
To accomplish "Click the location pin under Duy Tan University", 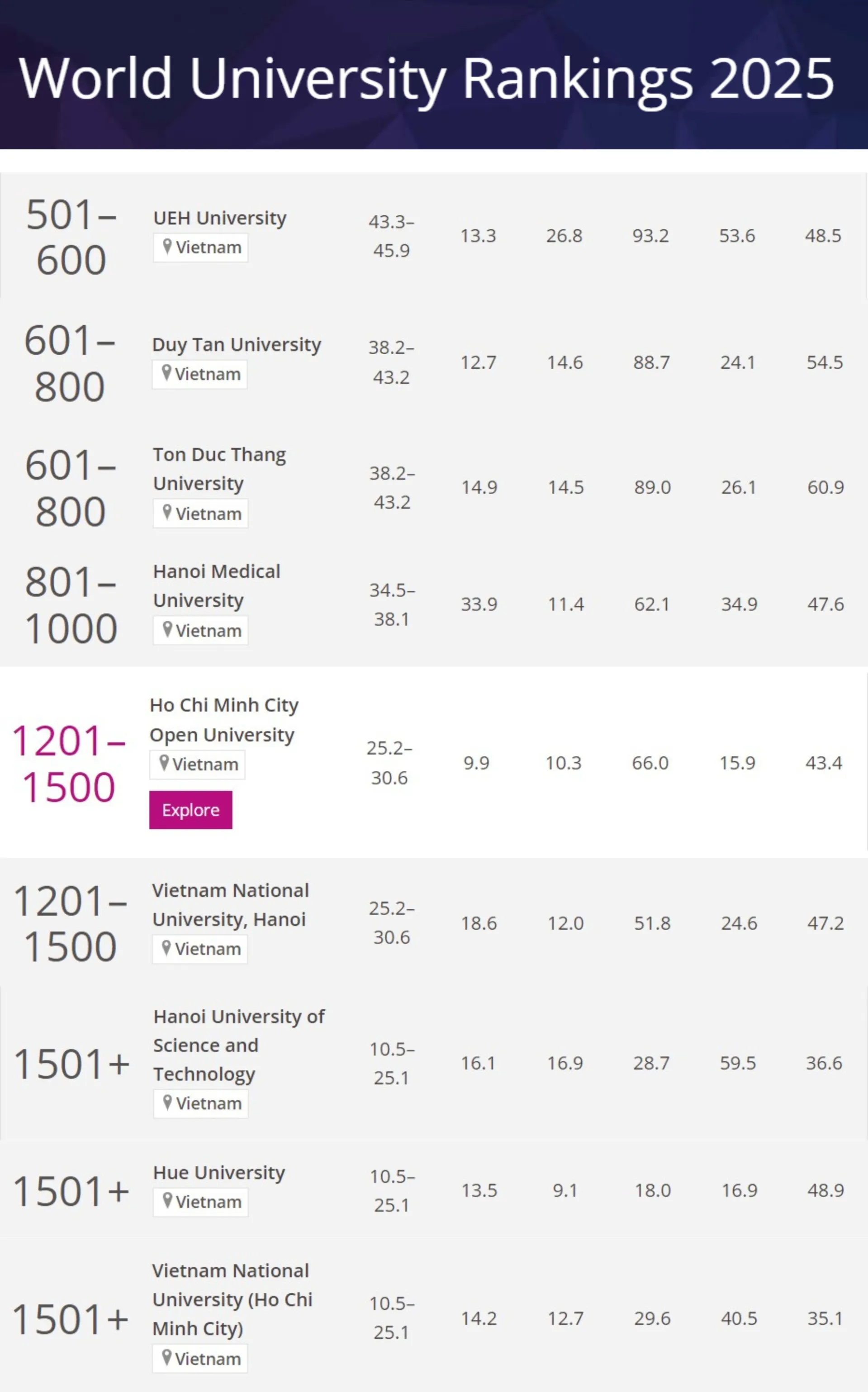I will point(166,373).
